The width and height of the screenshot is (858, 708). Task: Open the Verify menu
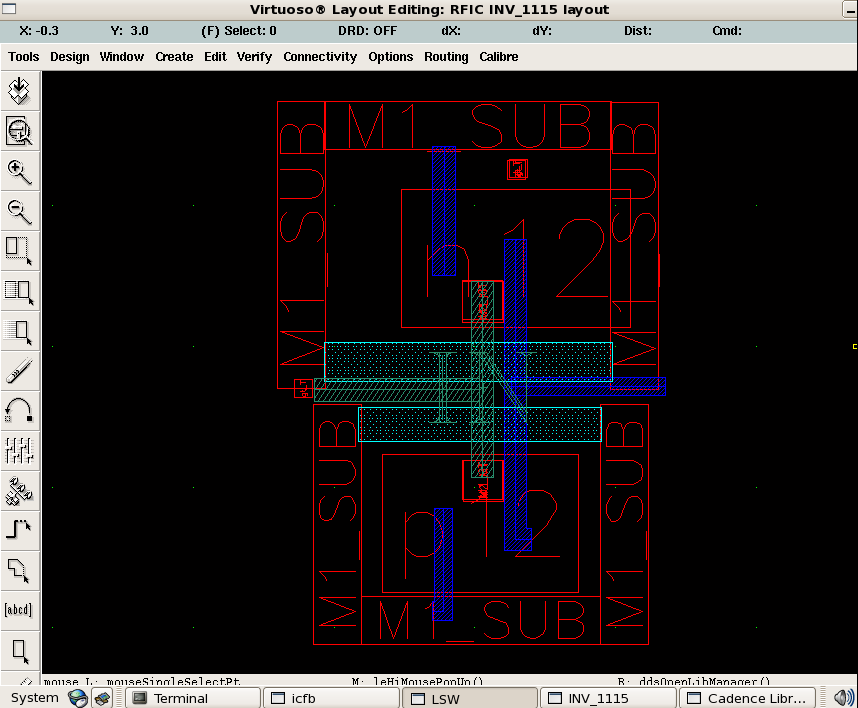pos(254,57)
